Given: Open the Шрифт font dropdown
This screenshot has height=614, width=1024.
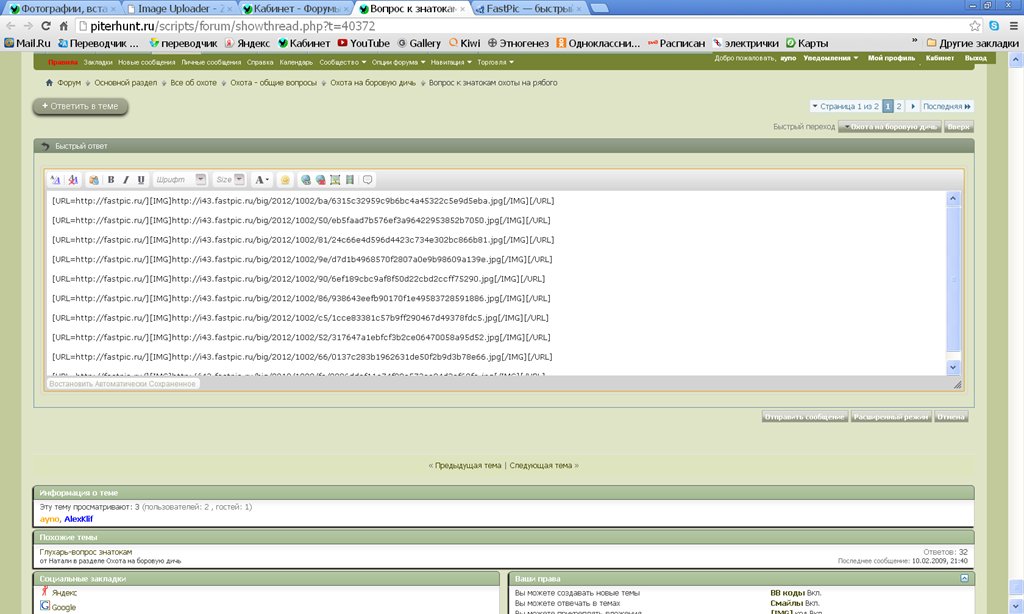Looking at the screenshot, I should (180, 180).
